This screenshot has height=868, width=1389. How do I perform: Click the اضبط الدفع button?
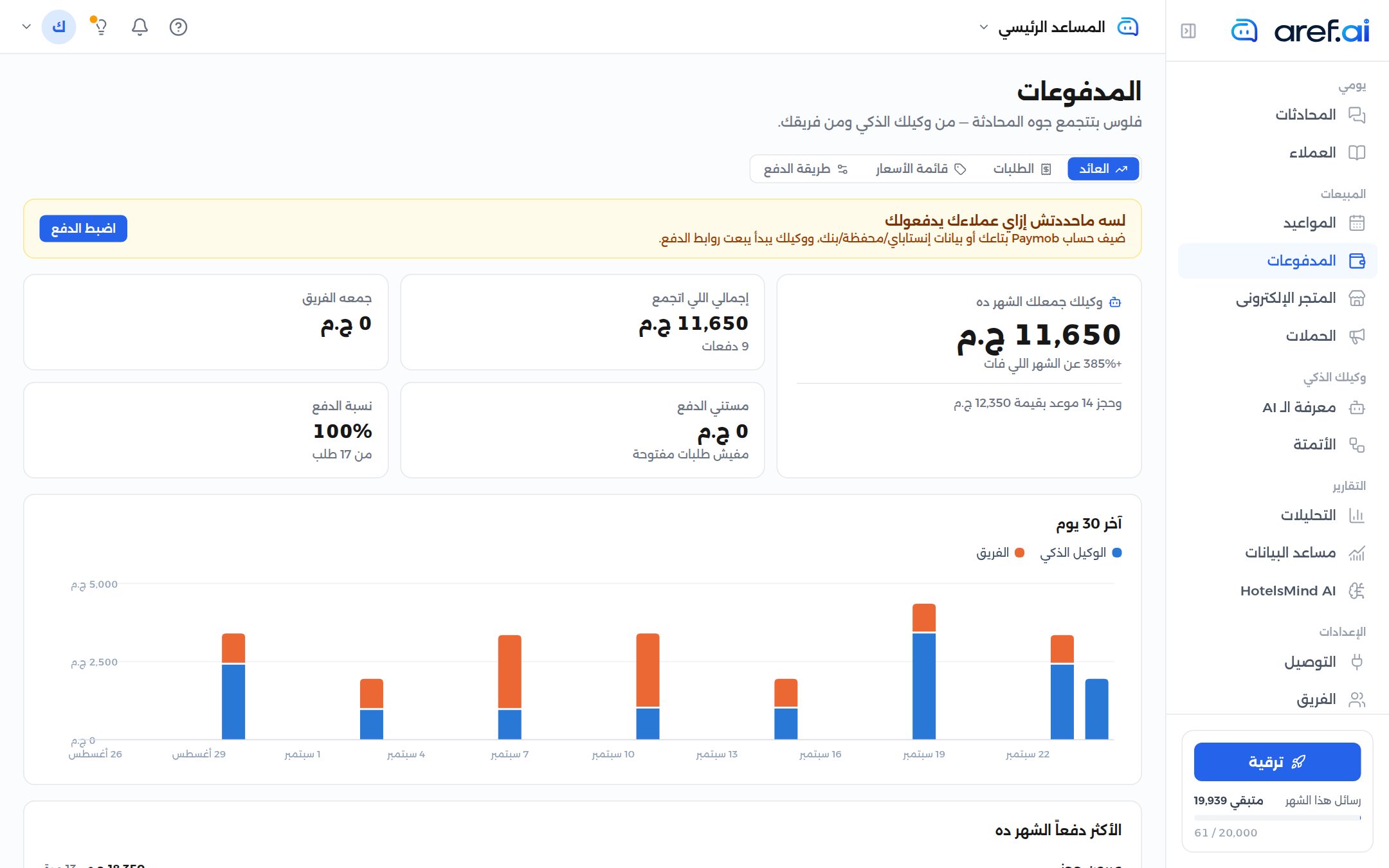83,229
